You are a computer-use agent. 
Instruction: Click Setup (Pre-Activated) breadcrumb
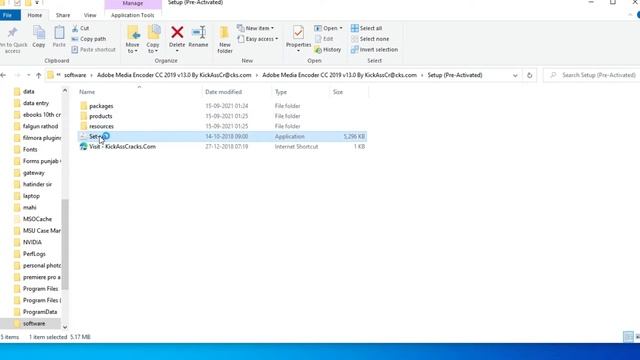(455, 75)
